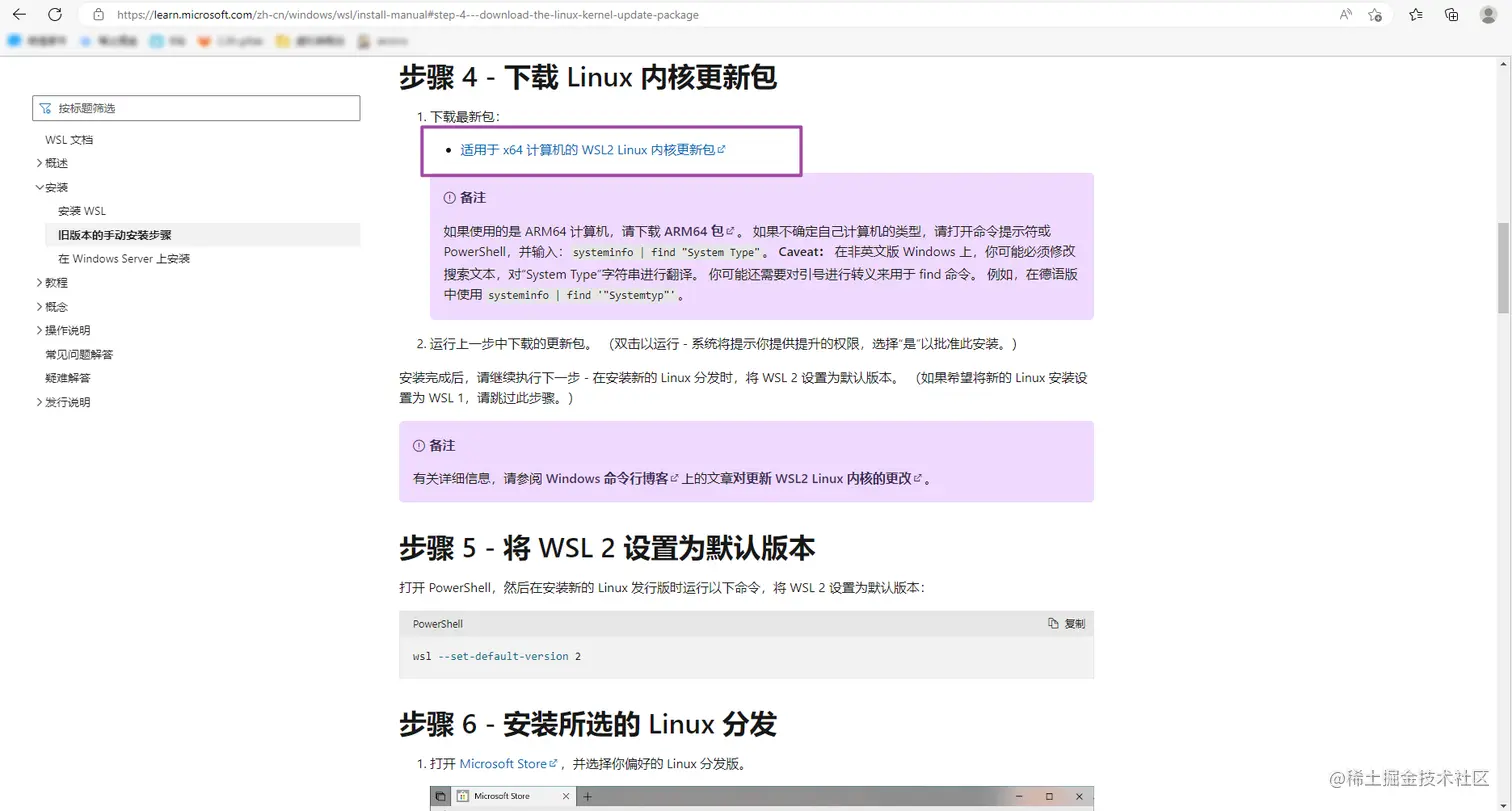The image size is (1512, 811).
Task: Click the info icon in the second 备注 note
Action: (x=419, y=445)
